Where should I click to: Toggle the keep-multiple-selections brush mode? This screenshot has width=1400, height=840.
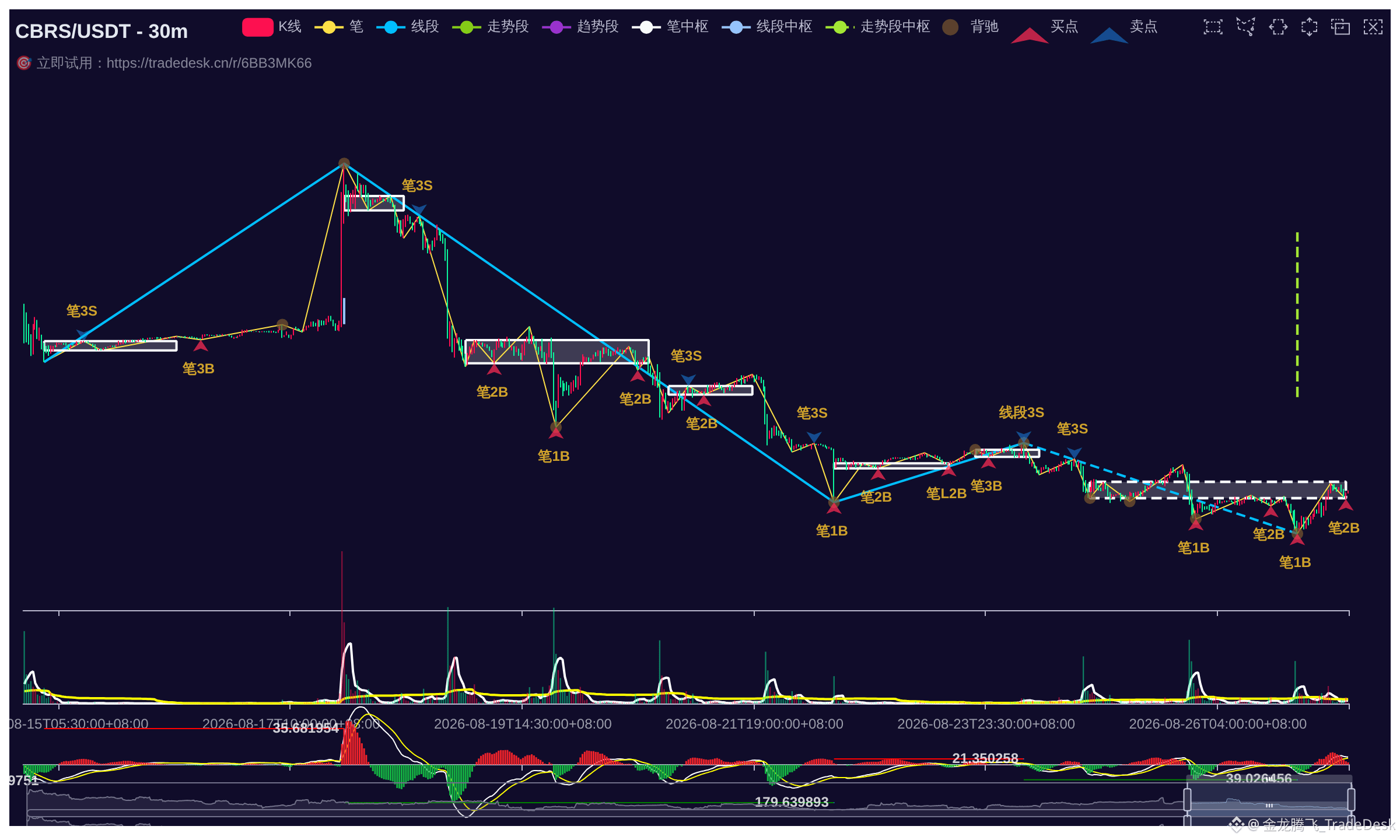[1340, 27]
